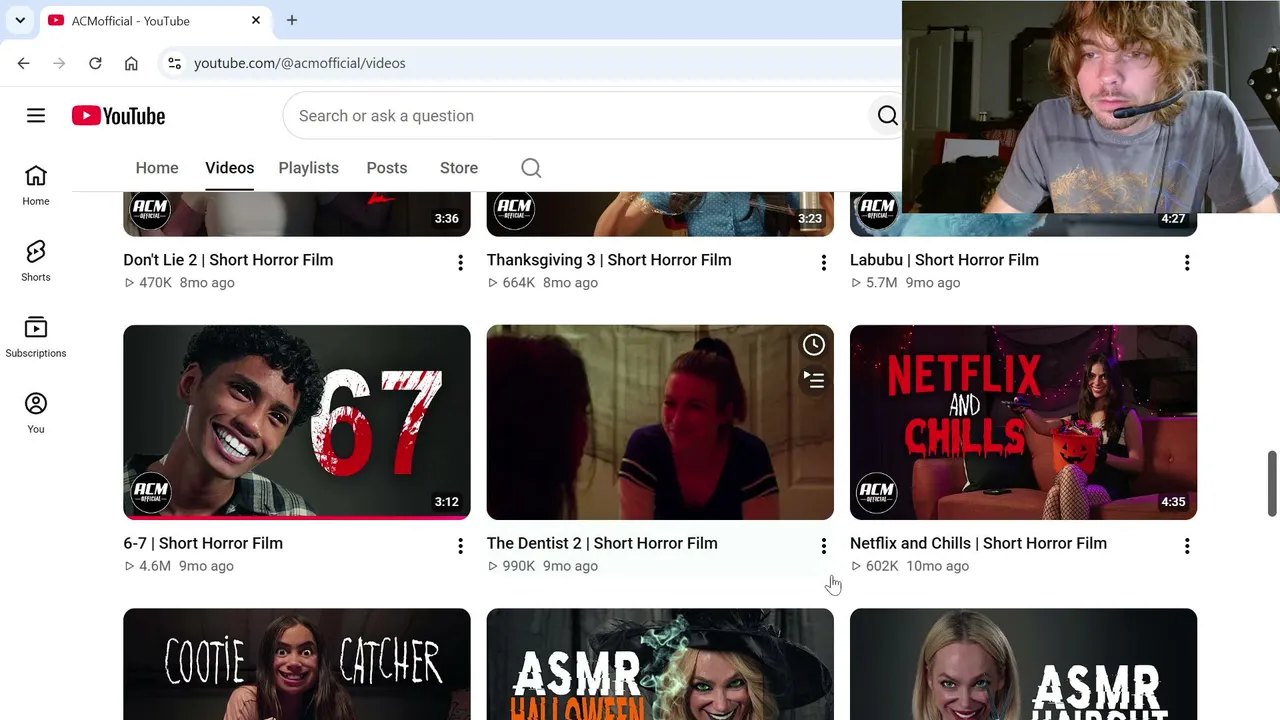This screenshot has width=1280, height=720.
Task: Open Shorts in the sidebar
Action: 36,262
